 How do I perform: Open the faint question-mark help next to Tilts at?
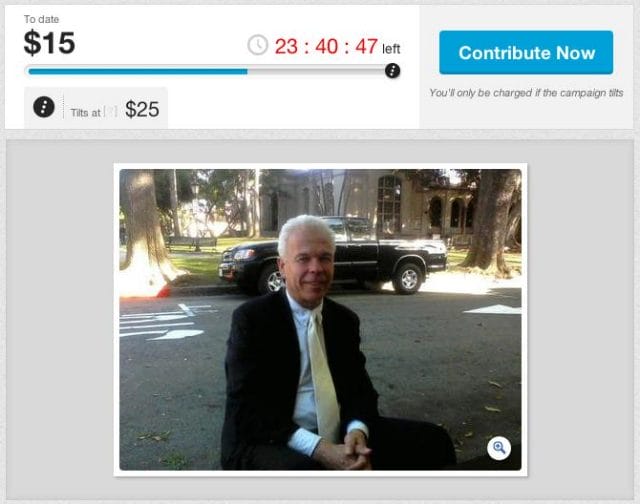111,112
